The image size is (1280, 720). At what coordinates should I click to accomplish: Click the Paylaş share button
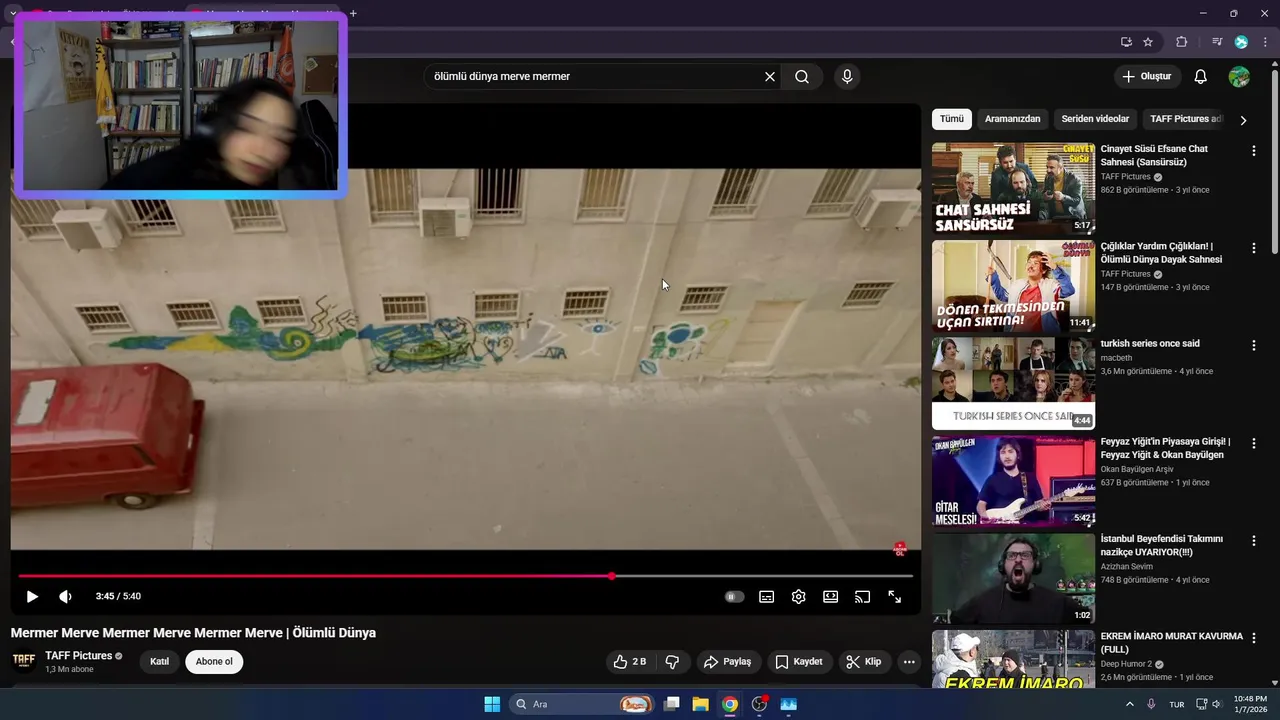pyautogui.click(x=727, y=662)
